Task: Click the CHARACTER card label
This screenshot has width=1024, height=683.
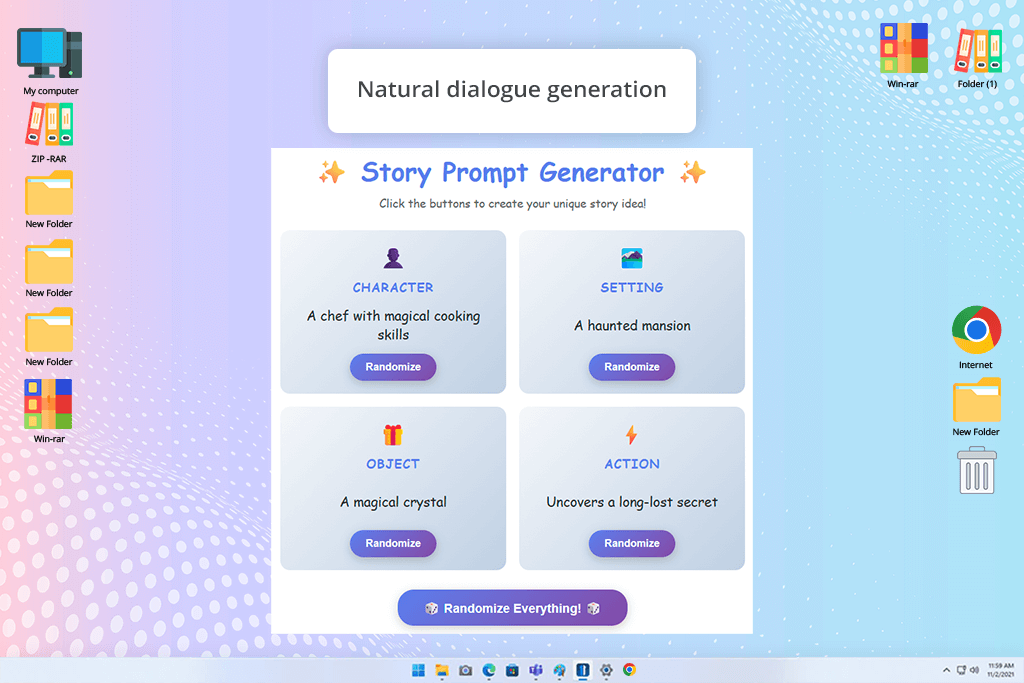Action: click(x=392, y=287)
